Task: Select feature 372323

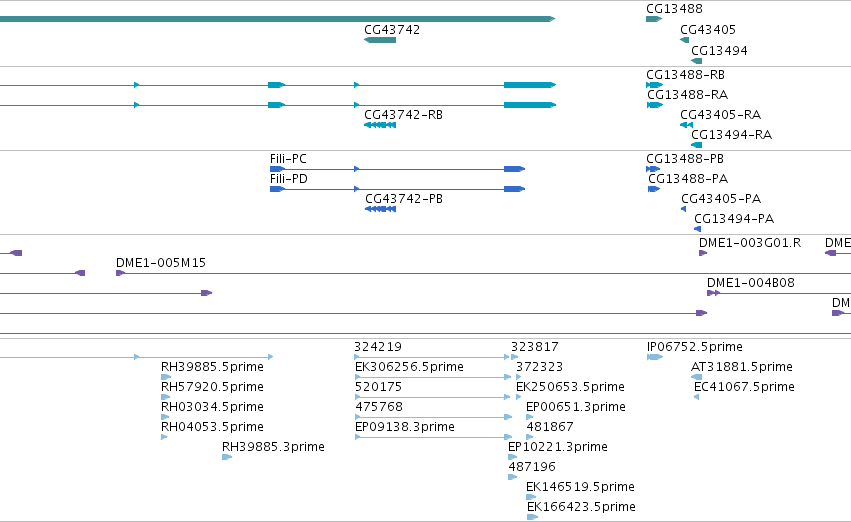Action: (x=539, y=367)
